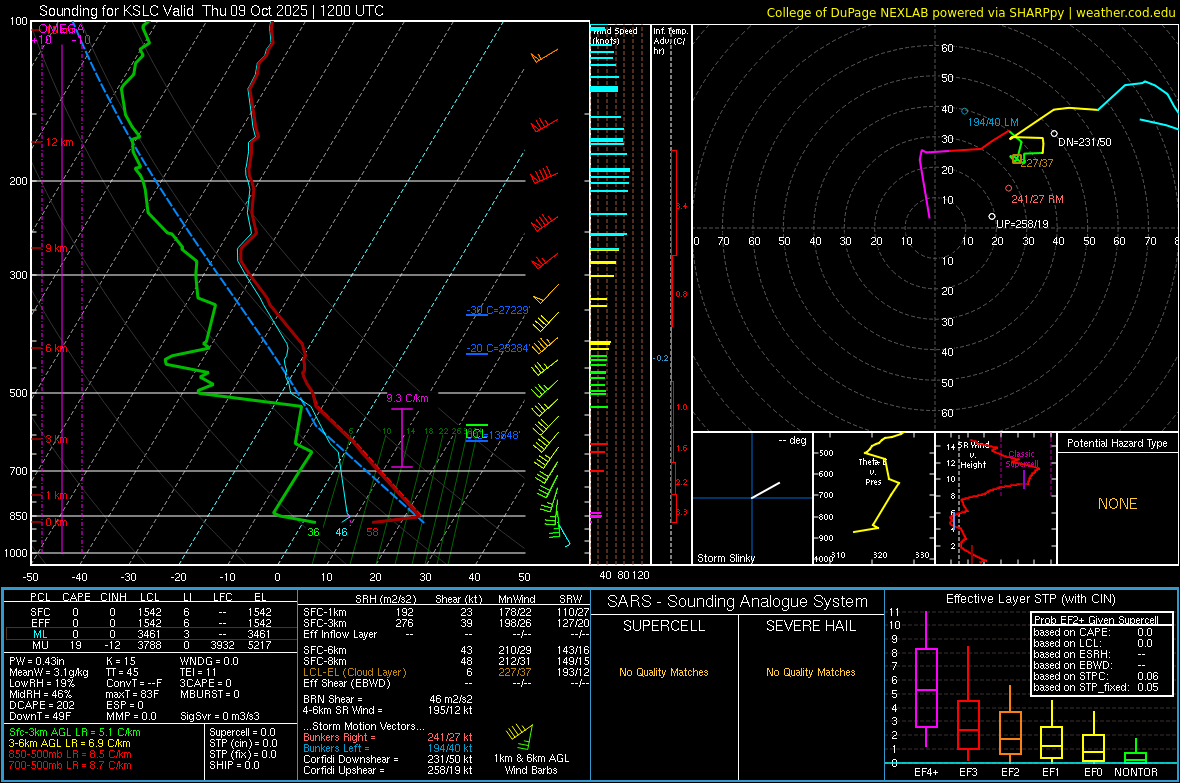Select the highlighted ML parcel row
The height and width of the screenshot is (783, 1180).
coord(151,634)
